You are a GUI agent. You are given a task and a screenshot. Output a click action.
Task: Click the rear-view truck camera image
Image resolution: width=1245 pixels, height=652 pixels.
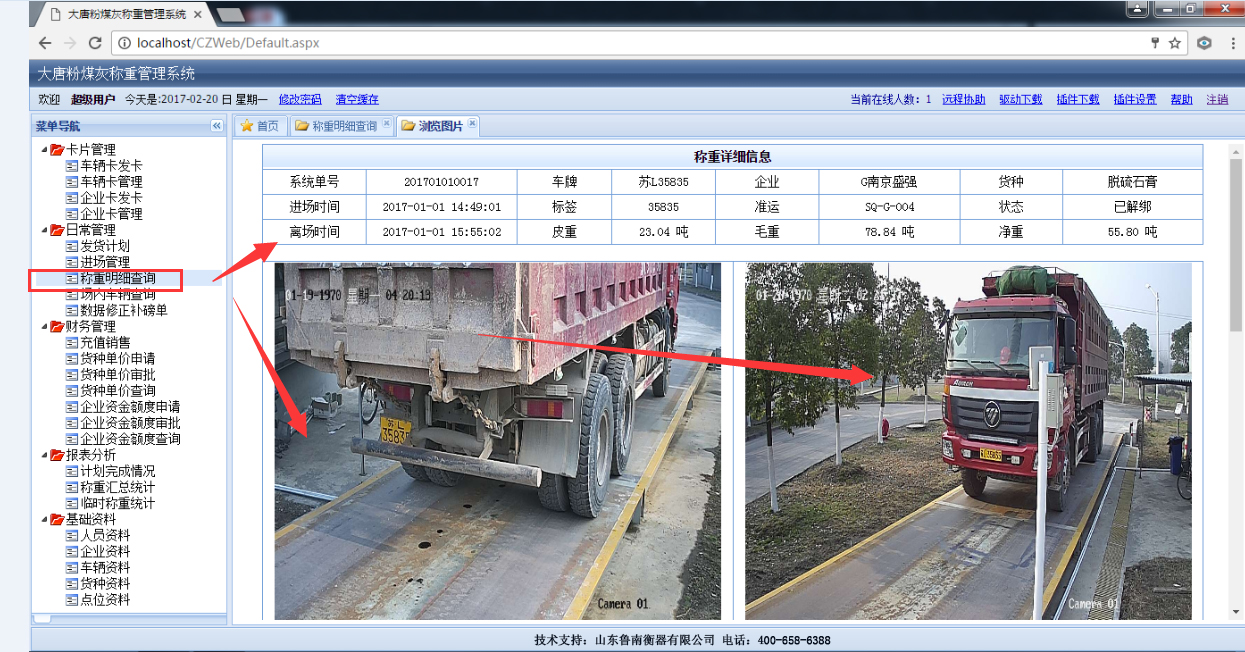click(497, 441)
